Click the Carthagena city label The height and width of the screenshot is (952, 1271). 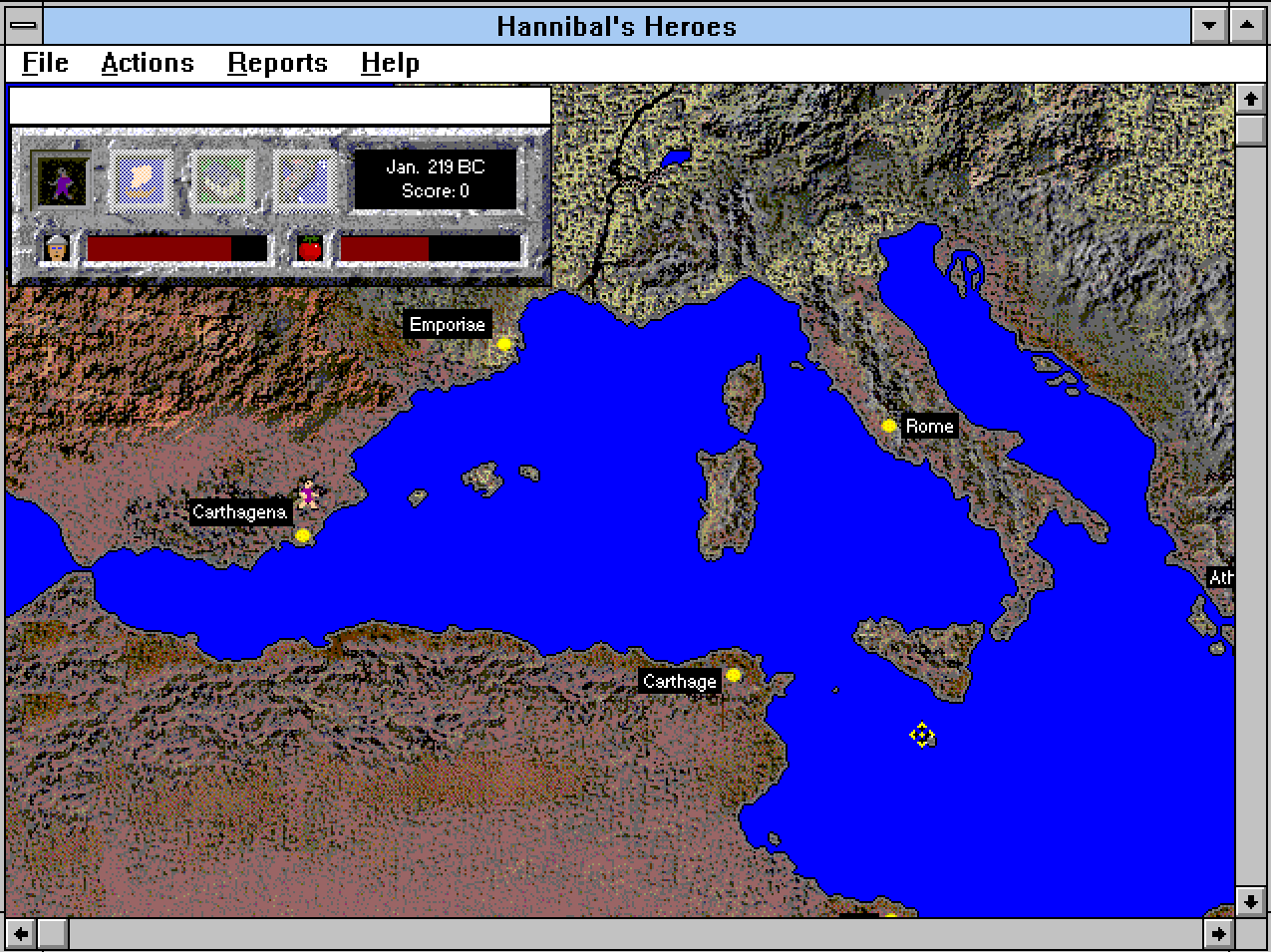coord(239,512)
